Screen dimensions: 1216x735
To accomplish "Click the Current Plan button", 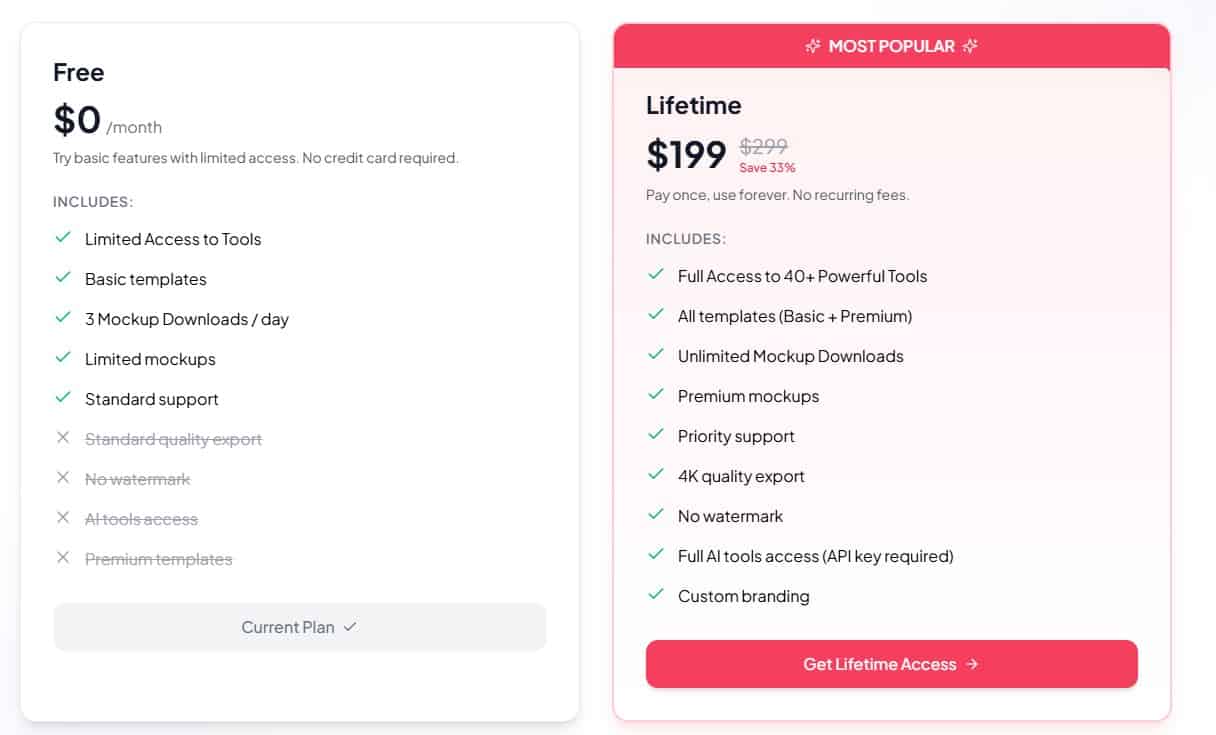I will pyautogui.click(x=300, y=627).
